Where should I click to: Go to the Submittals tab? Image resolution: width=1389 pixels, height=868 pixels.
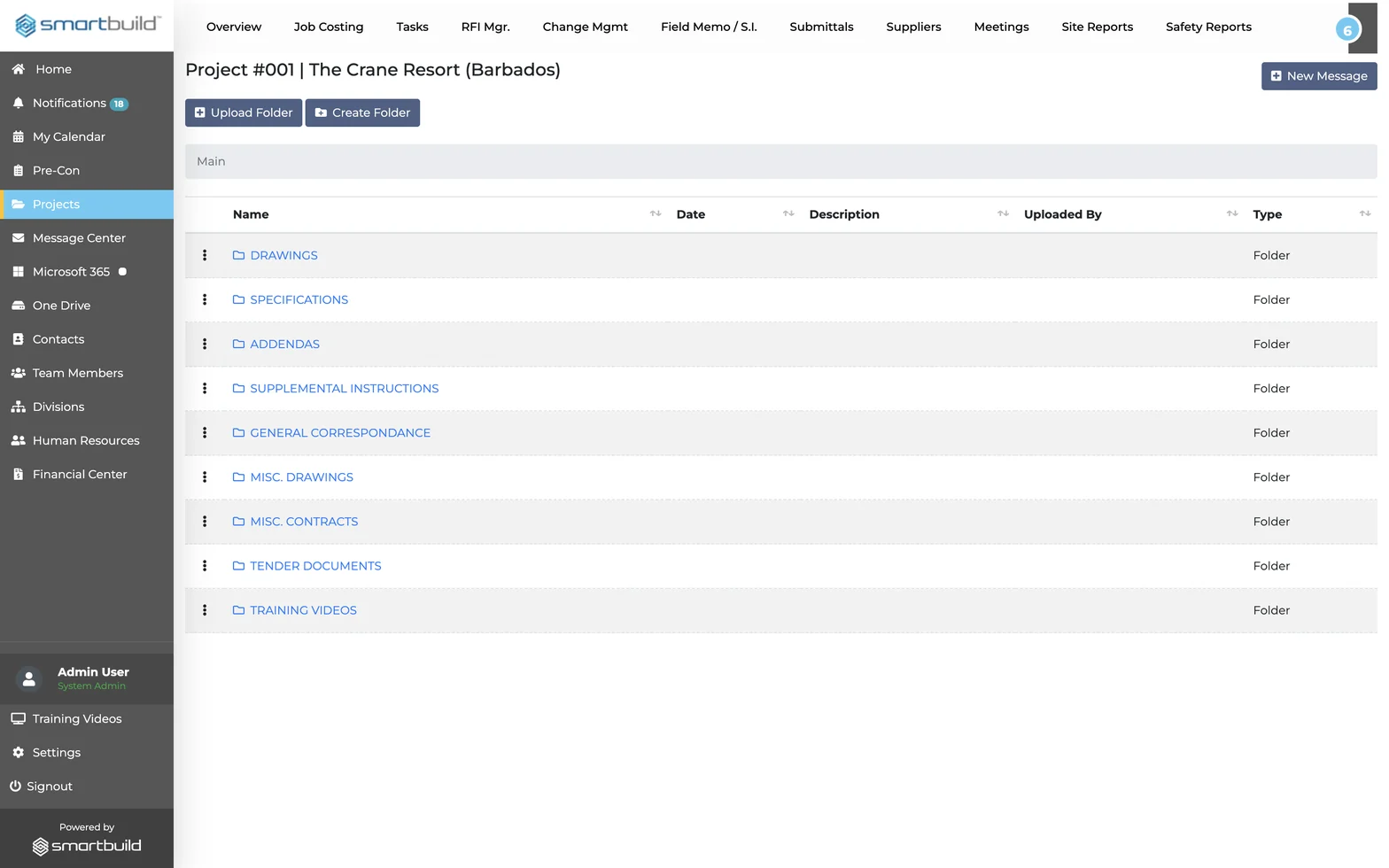point(821,27)
